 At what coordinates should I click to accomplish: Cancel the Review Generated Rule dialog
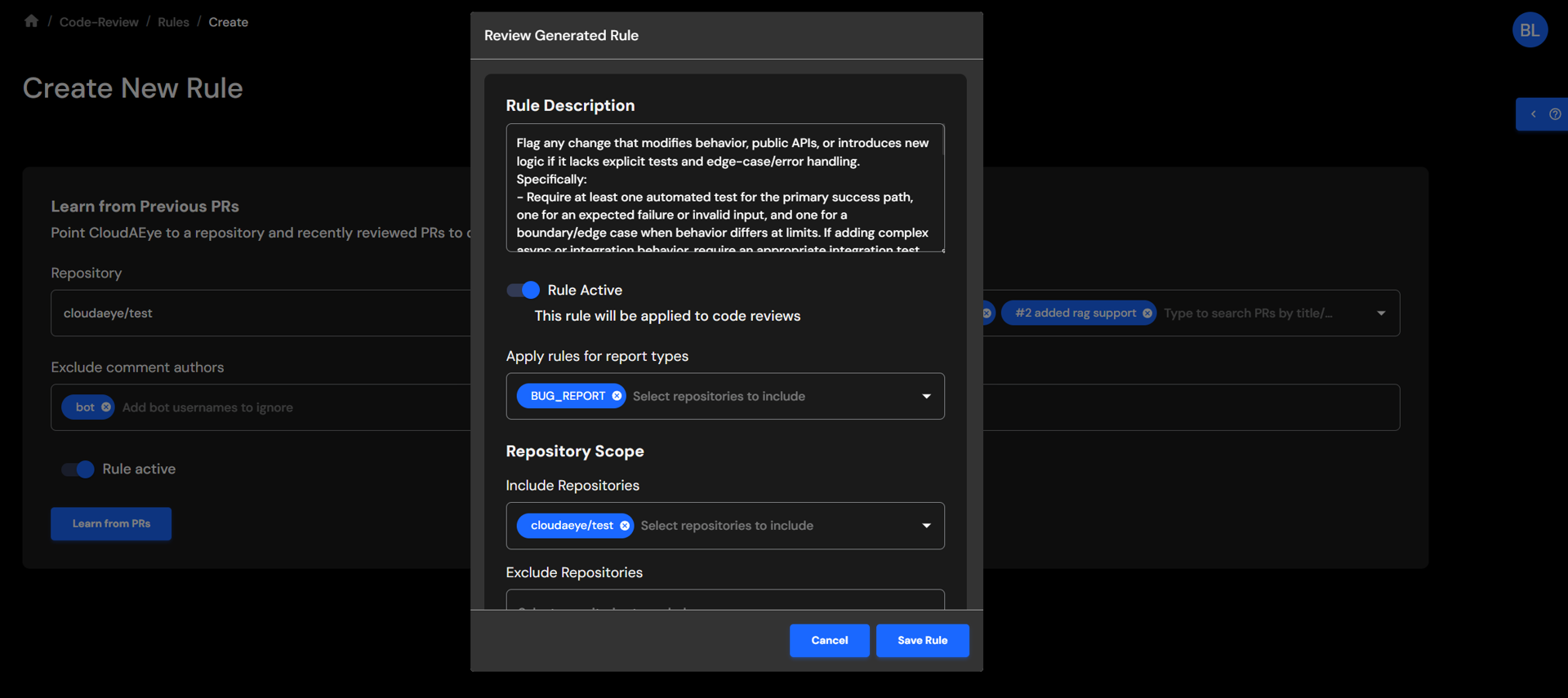pos(829,641)
